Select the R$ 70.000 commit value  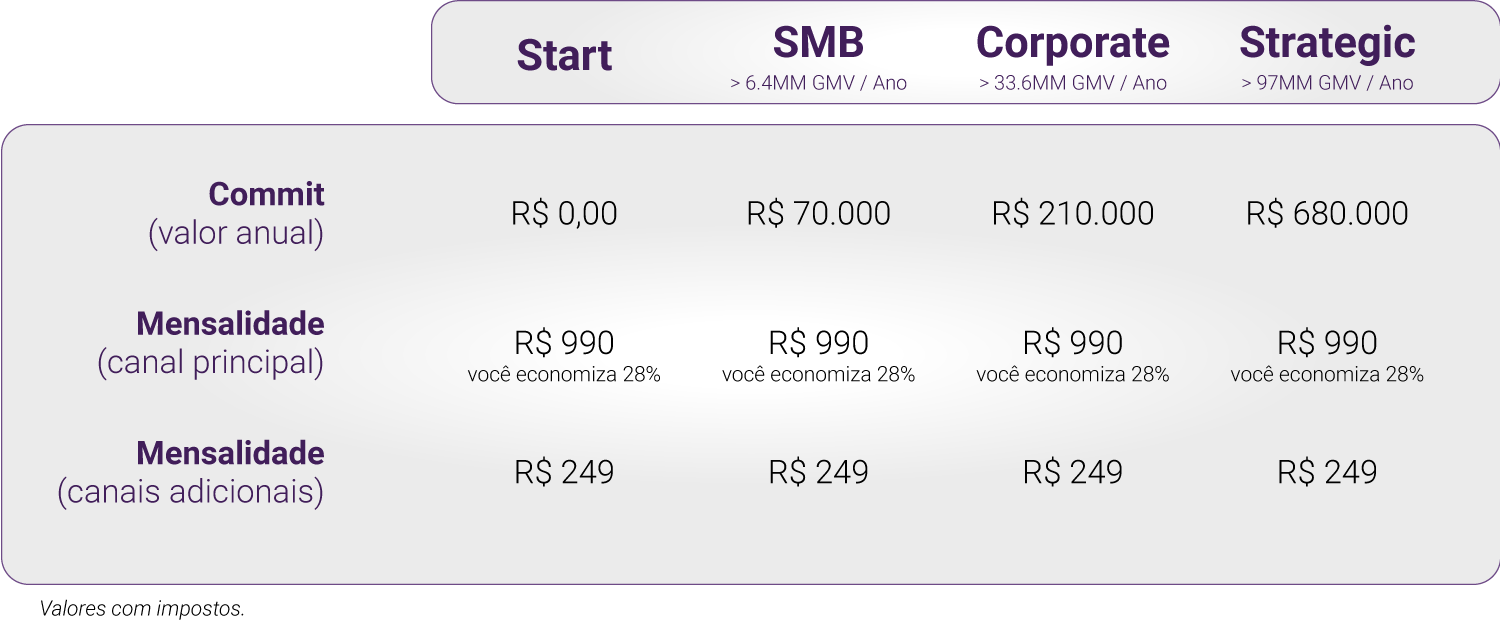coord(818,214)
